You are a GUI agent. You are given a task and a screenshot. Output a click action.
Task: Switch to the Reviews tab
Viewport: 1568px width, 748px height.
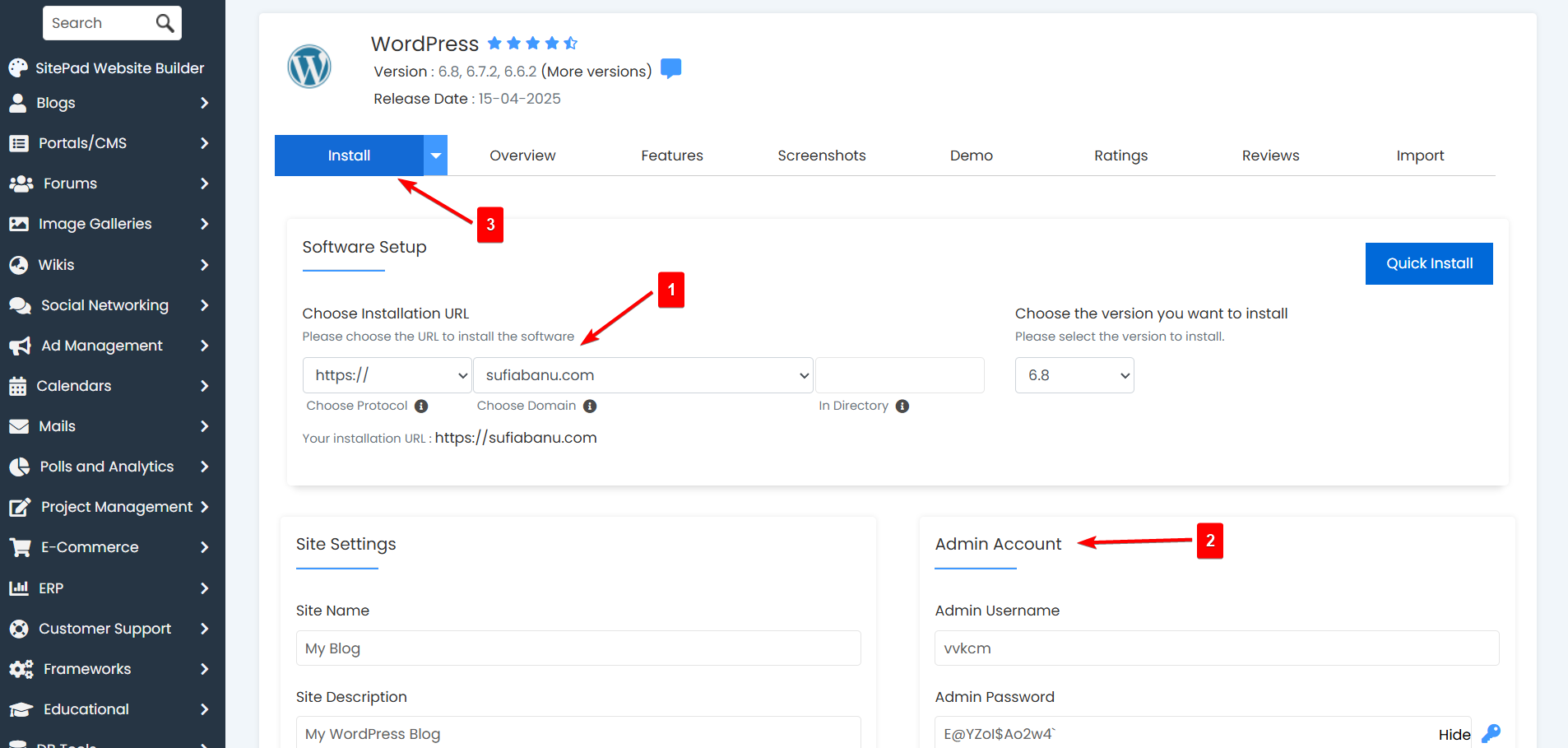tap(1270, 156)
